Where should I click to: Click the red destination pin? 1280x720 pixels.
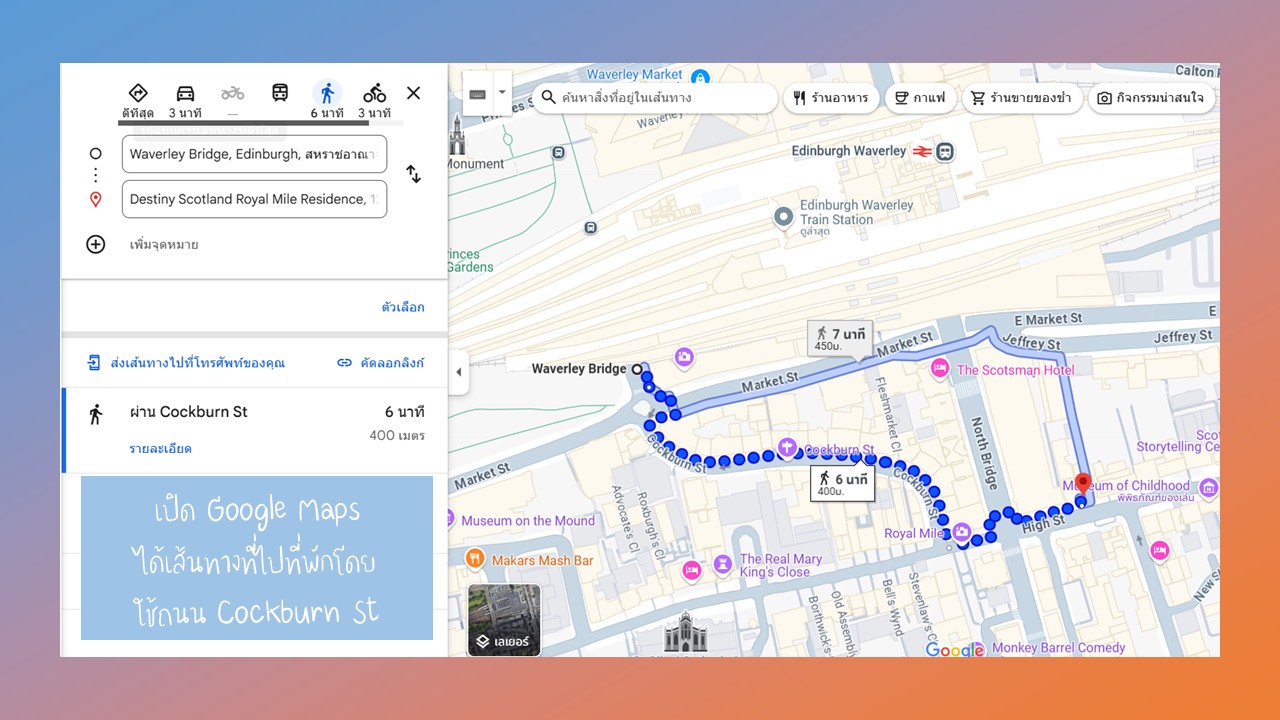click(1082, 483)
